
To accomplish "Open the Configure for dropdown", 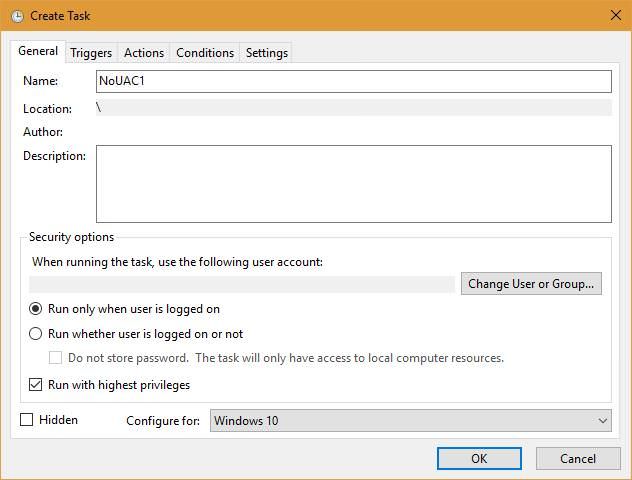I will click(x=410, y=421).
